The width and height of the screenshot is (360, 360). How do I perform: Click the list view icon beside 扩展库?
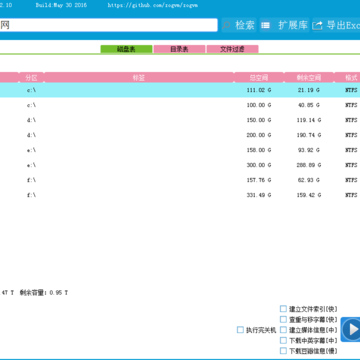coord(265,25)
